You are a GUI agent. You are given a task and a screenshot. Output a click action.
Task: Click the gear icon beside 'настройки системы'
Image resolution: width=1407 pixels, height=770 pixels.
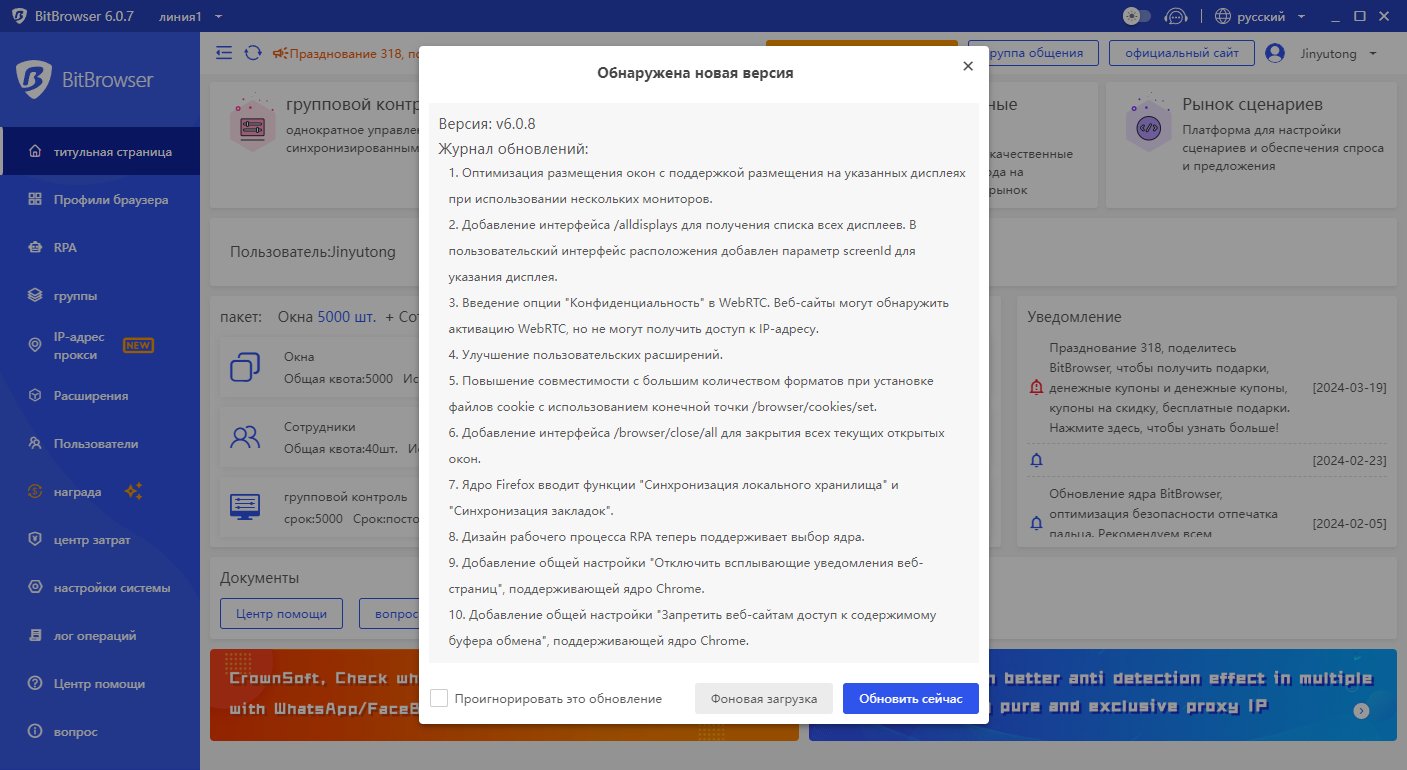(x=35, y=588)
